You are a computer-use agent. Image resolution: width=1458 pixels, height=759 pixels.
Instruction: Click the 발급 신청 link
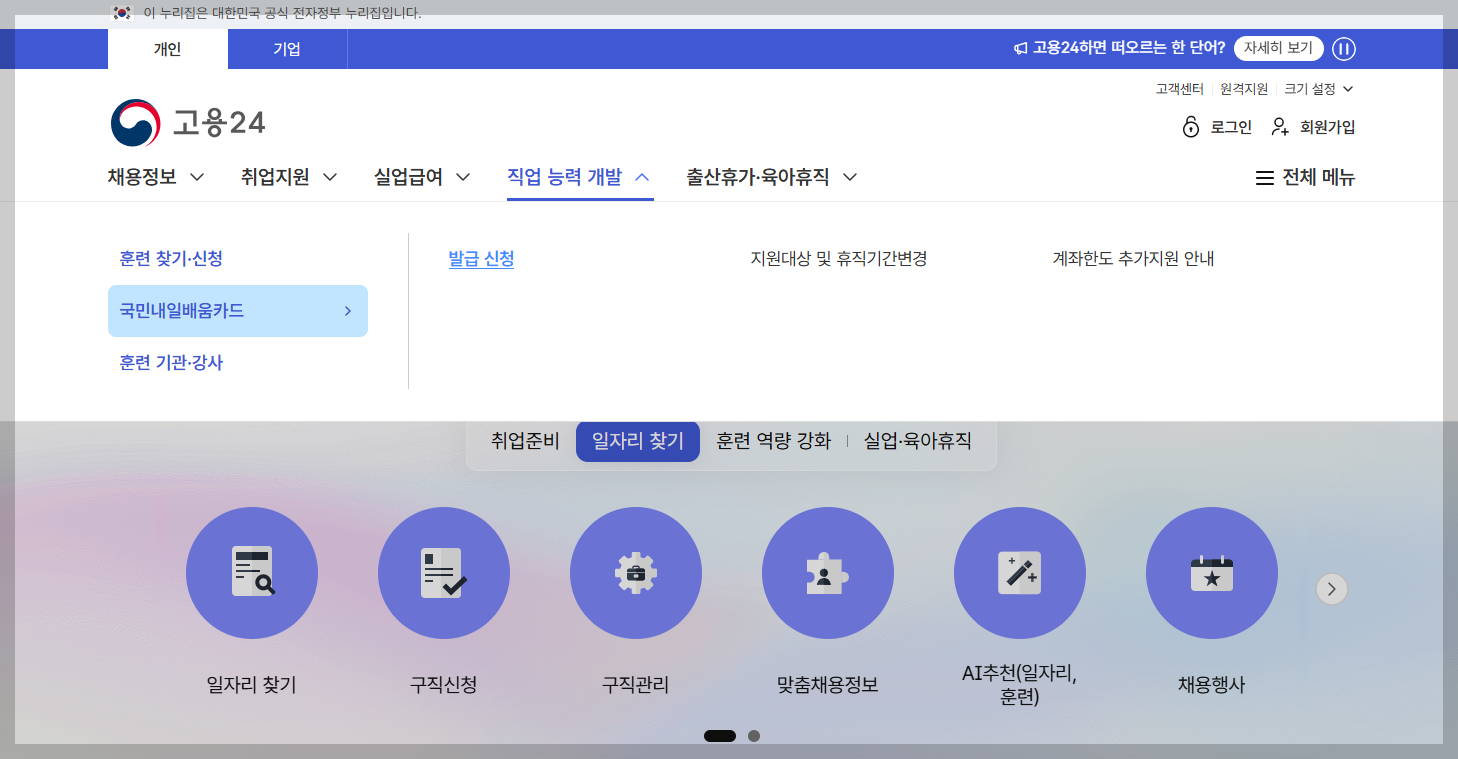click(x=481, y=259)
